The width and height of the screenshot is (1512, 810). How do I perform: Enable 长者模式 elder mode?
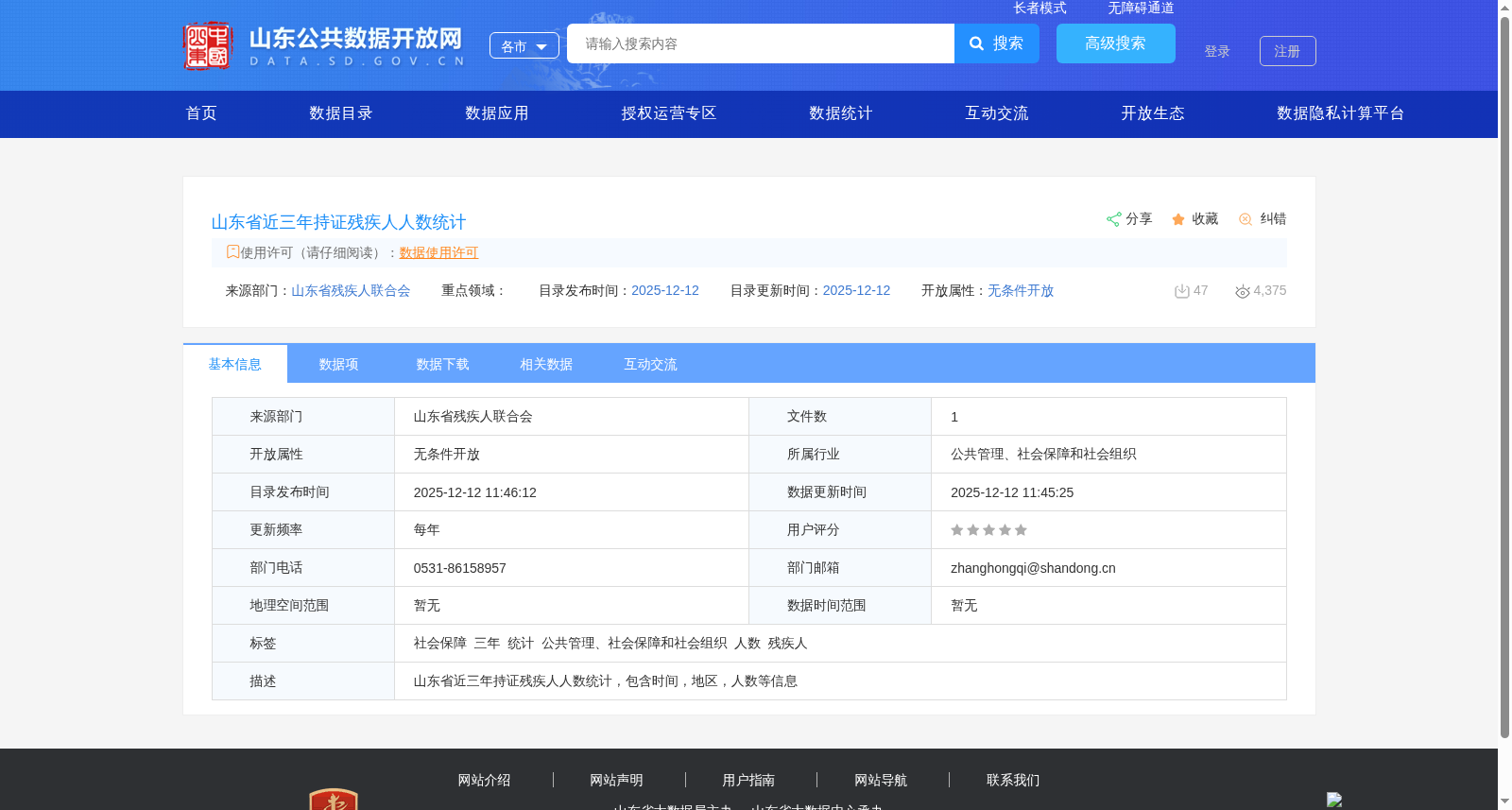[1040, 8]
